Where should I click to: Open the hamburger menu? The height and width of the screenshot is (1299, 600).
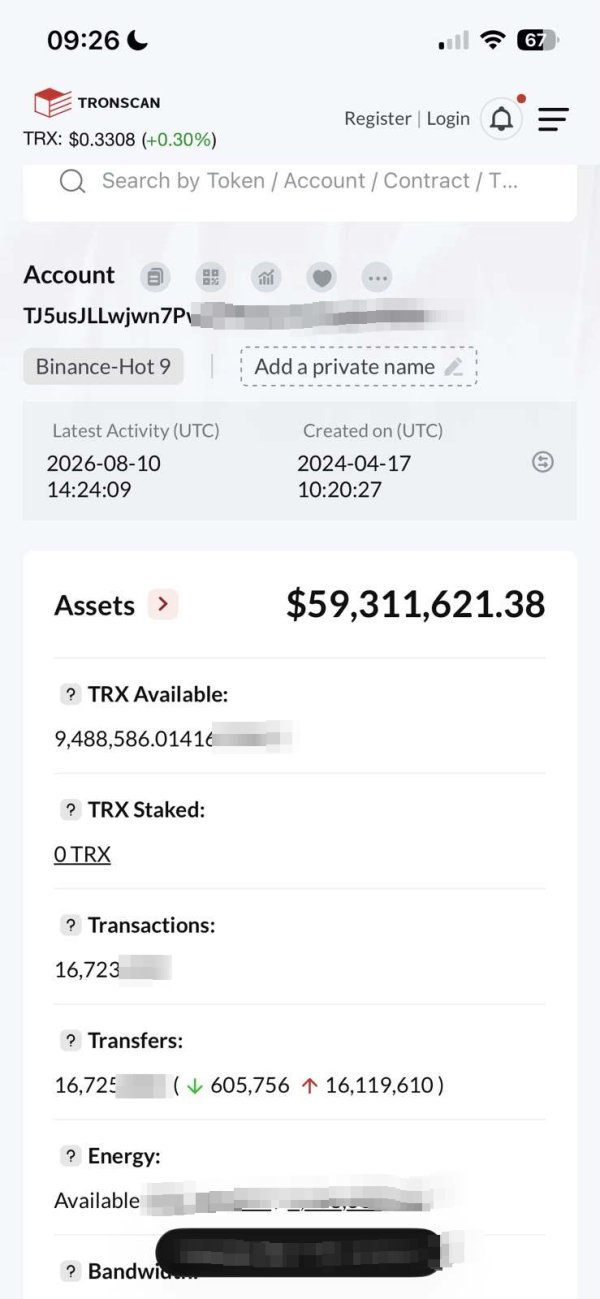(x=553, y=120)
